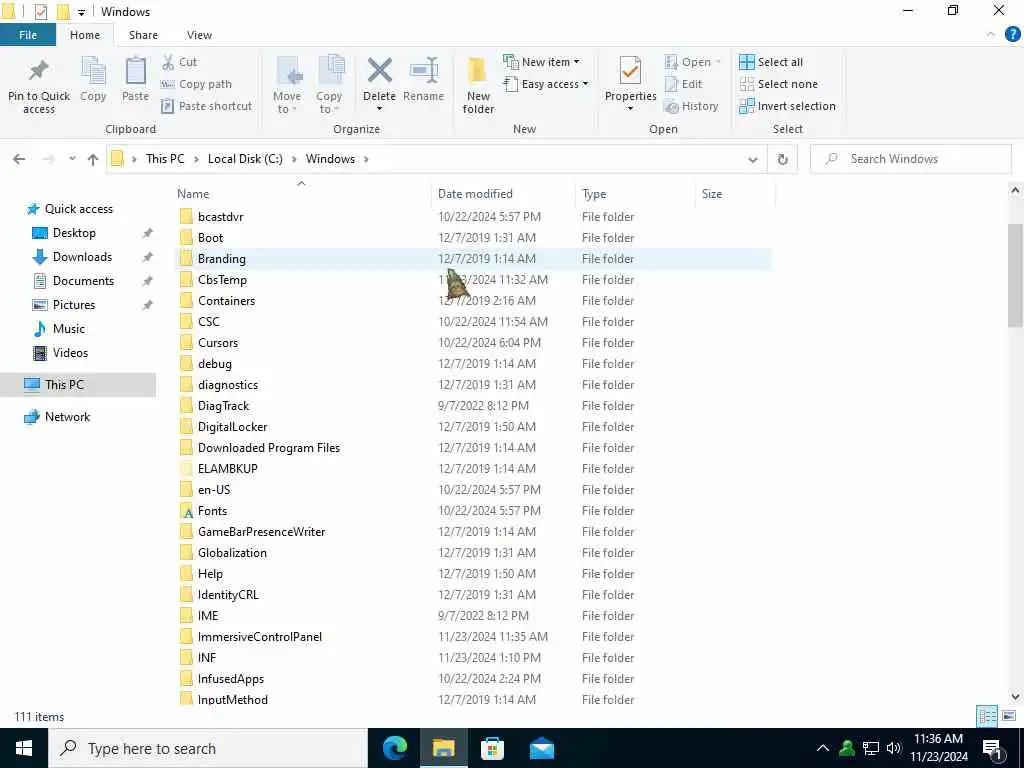
Task: Click the Move to button
Action: 287,85
